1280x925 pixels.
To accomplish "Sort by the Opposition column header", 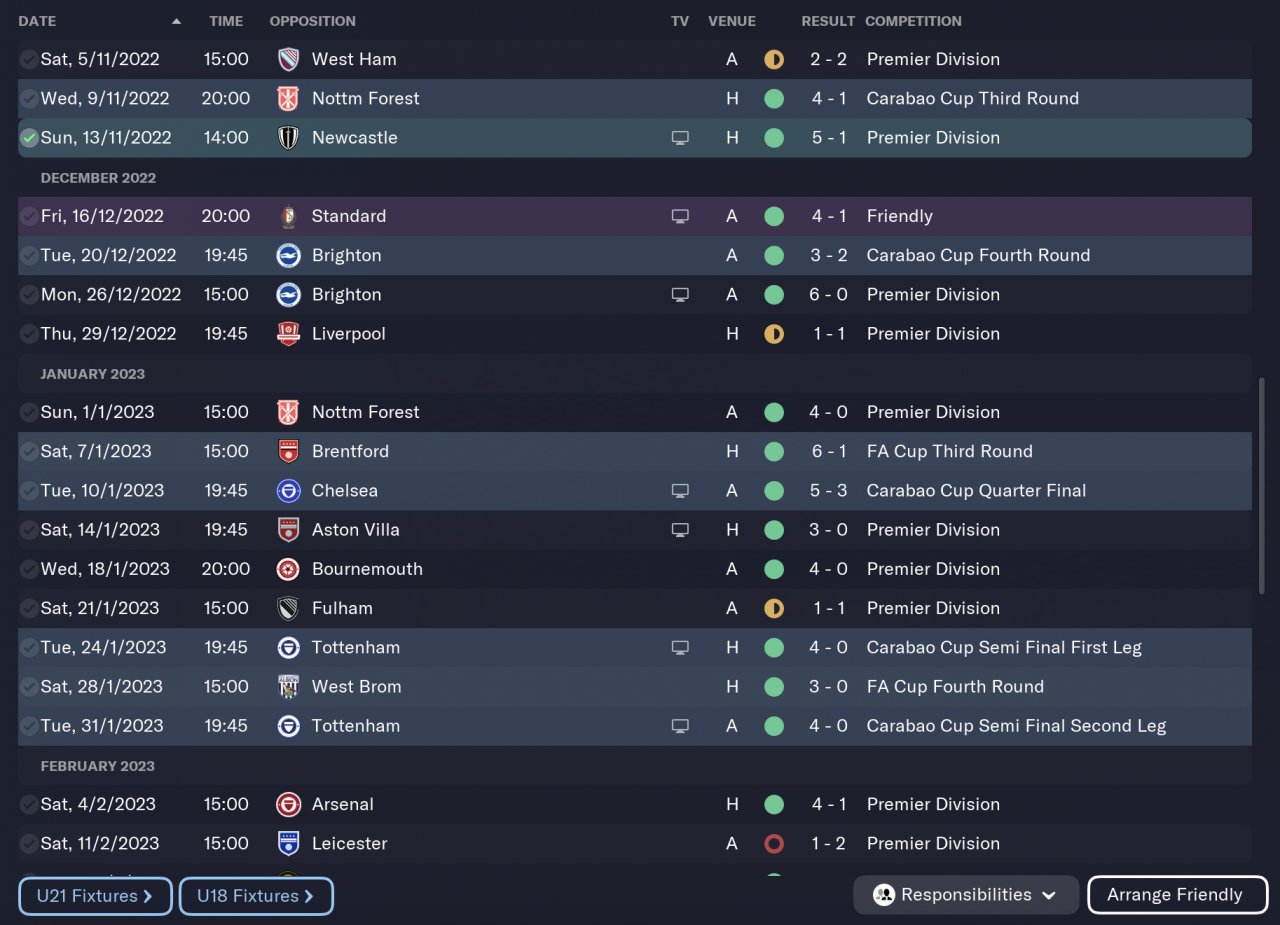I will (x=312, y=21).
